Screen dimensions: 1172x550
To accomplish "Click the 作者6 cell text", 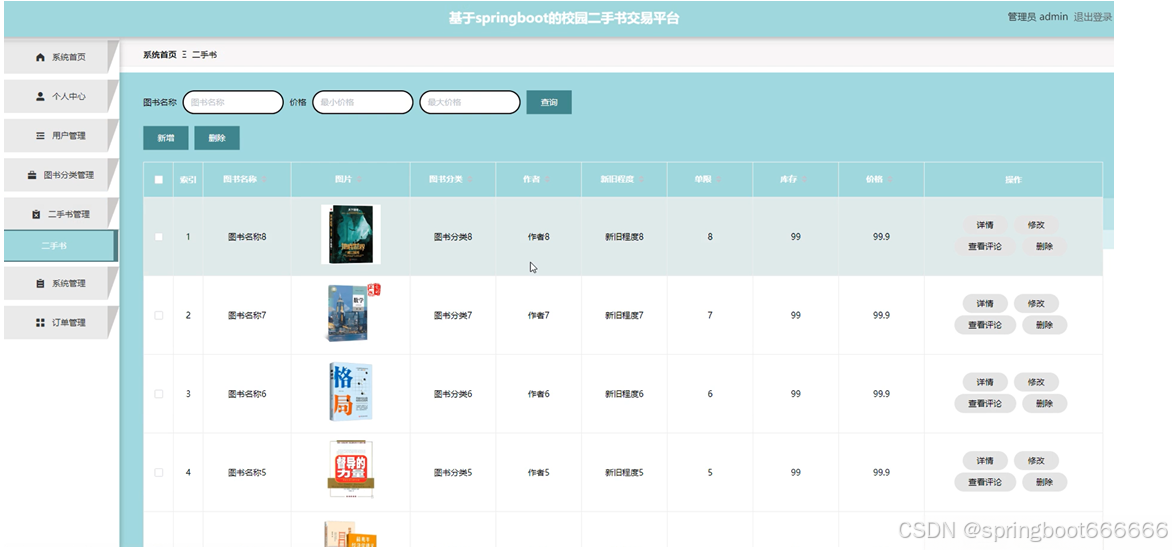I will pos(538,394).
